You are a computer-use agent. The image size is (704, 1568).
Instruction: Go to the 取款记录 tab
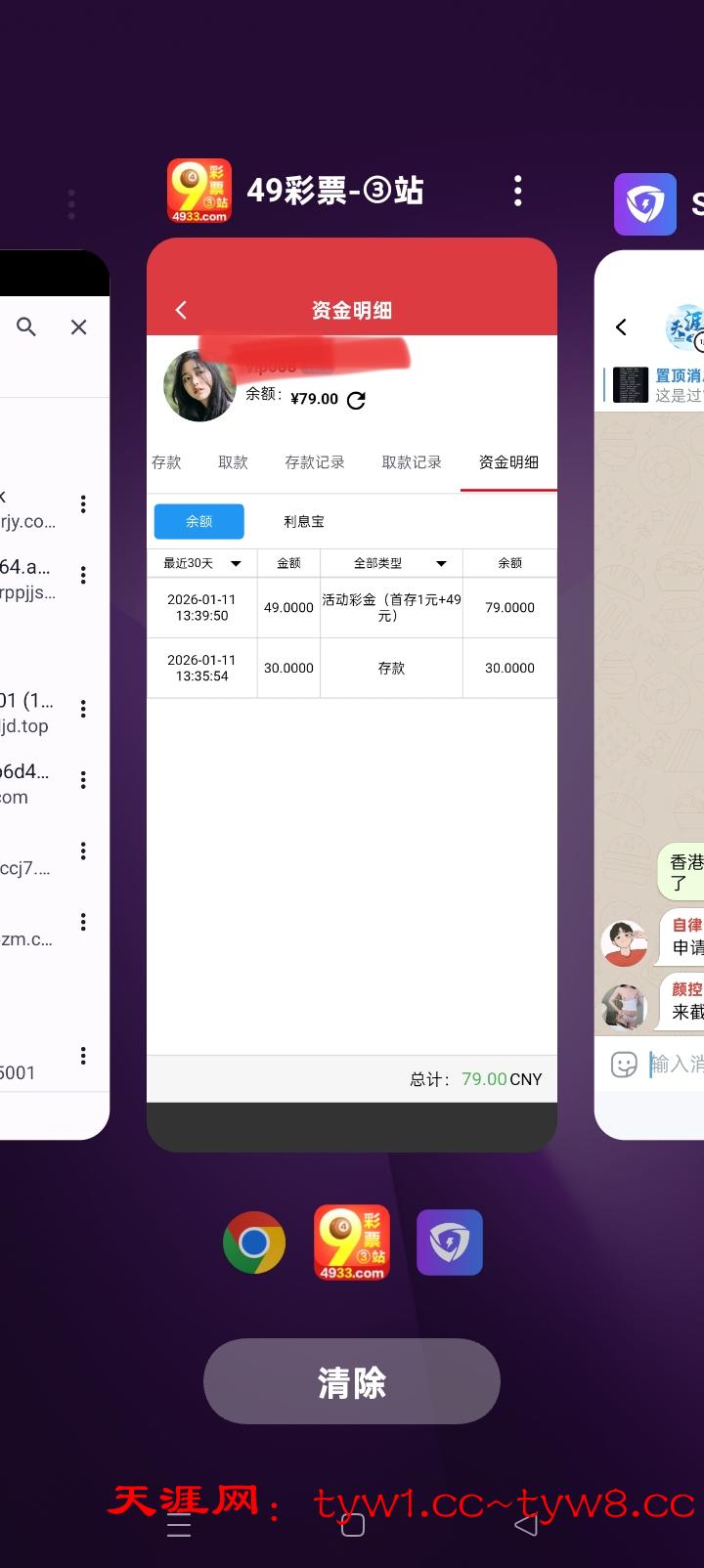coord(412,462)
